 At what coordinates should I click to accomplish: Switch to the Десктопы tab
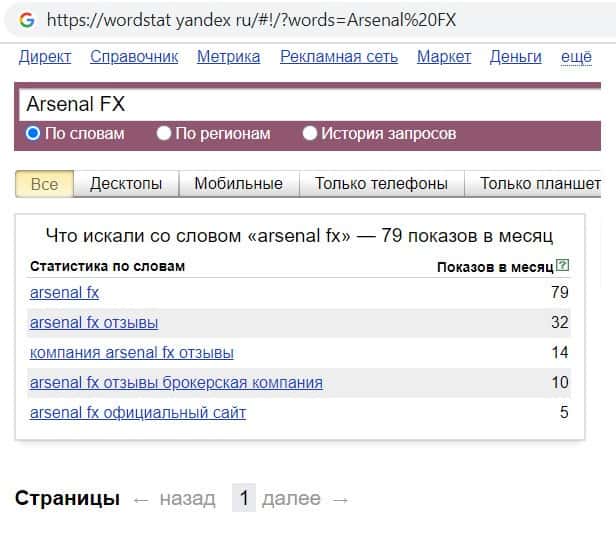tap(126, 183)
